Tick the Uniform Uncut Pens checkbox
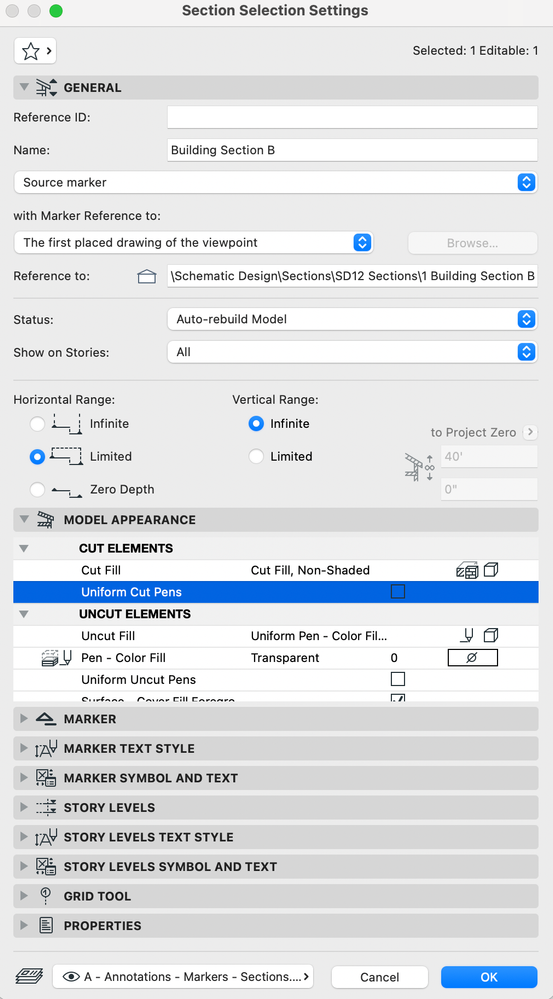Viewport: 553px width, 999px height. point(398,679)
